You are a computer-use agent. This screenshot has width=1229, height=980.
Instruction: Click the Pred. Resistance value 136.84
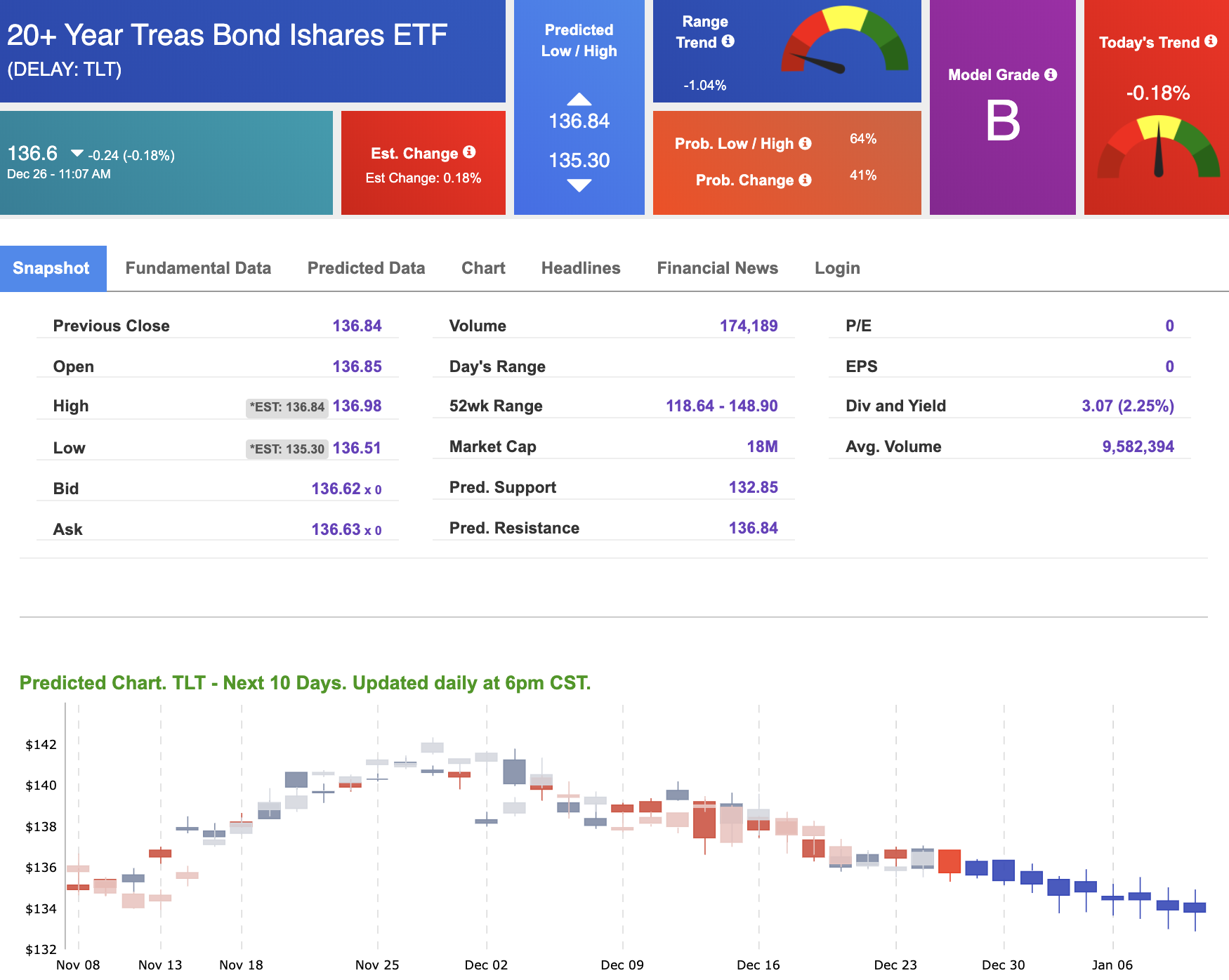[753, 528]
